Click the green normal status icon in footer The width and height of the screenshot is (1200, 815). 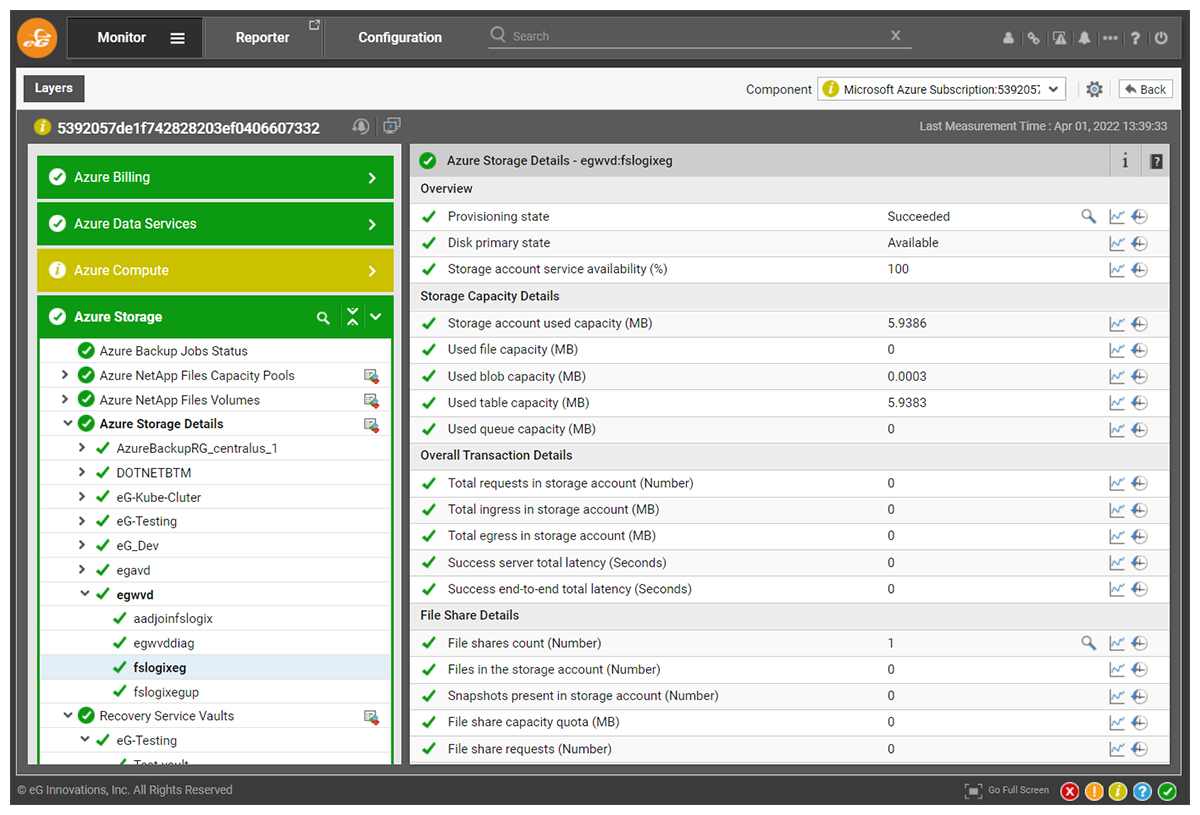tap(1167, 791)
